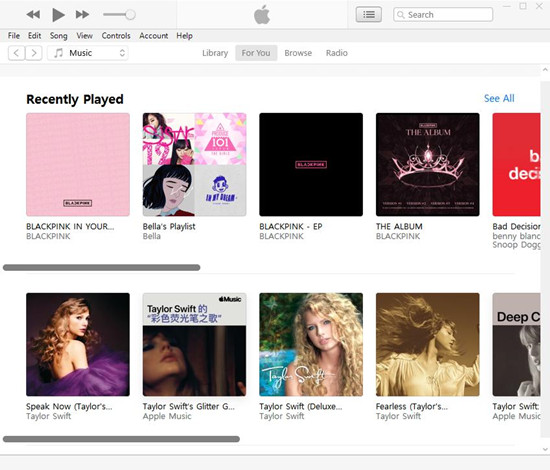Expand the Music media type dropdown
Image resolution: width=550 pixels, height=470 pixels.
[88, 53]
